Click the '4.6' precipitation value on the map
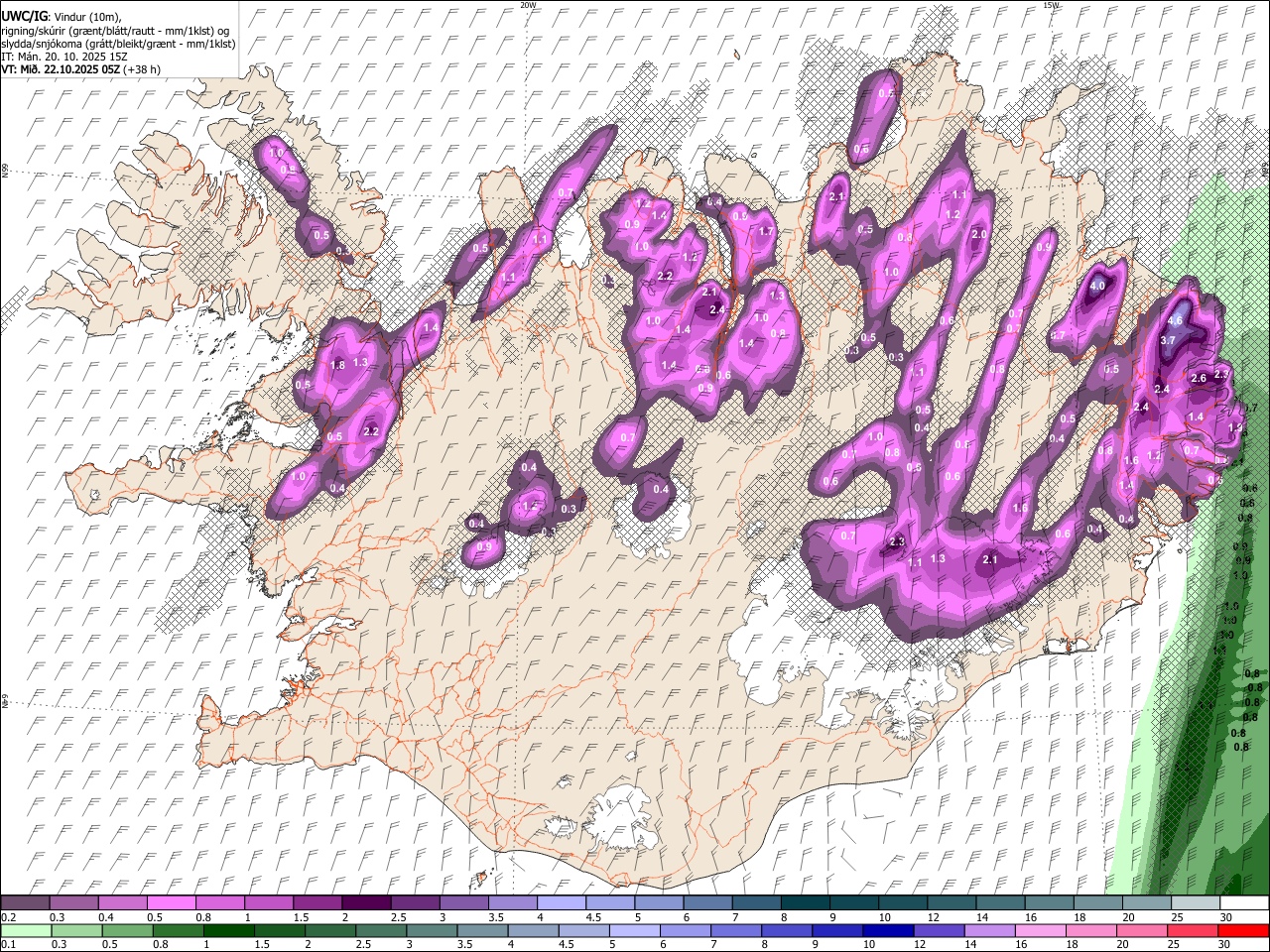Viewport: 1270px width, 952px height. click(1176, 320)
